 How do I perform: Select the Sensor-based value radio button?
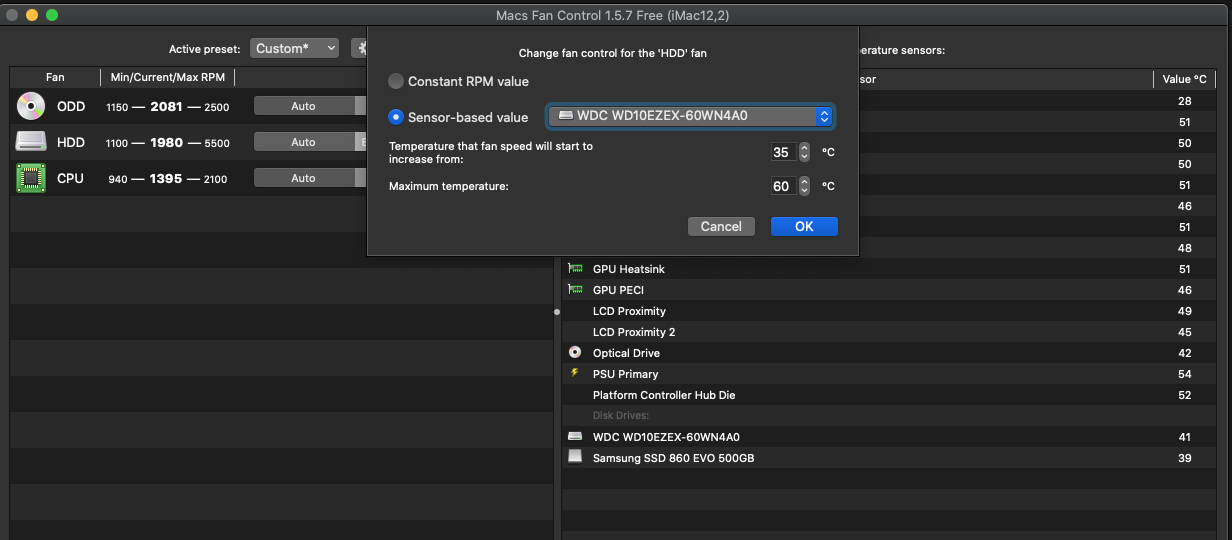coord(397,117)
